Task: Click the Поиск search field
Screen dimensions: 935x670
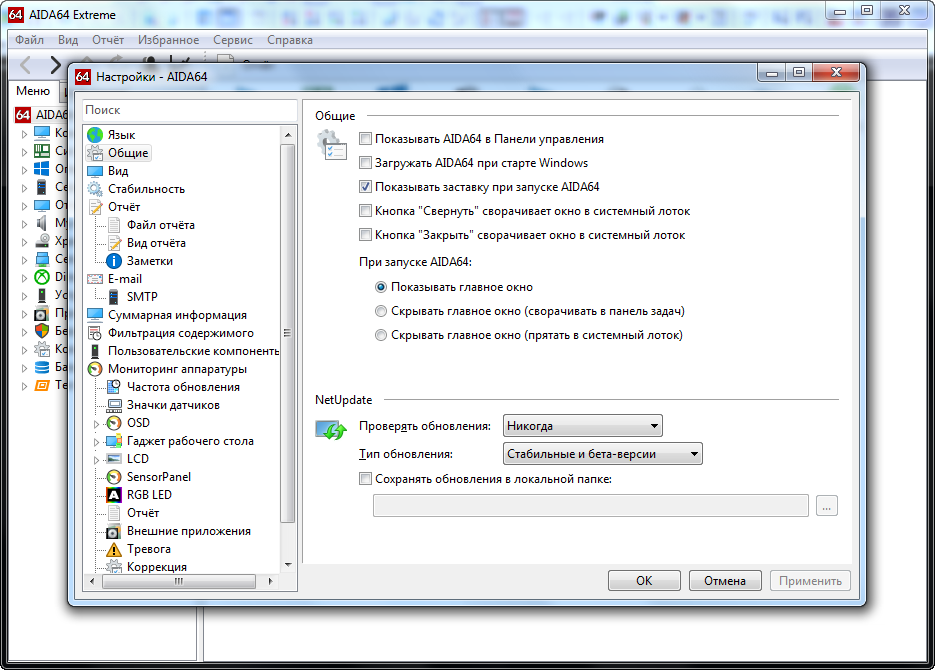Action: click(190, 110)
